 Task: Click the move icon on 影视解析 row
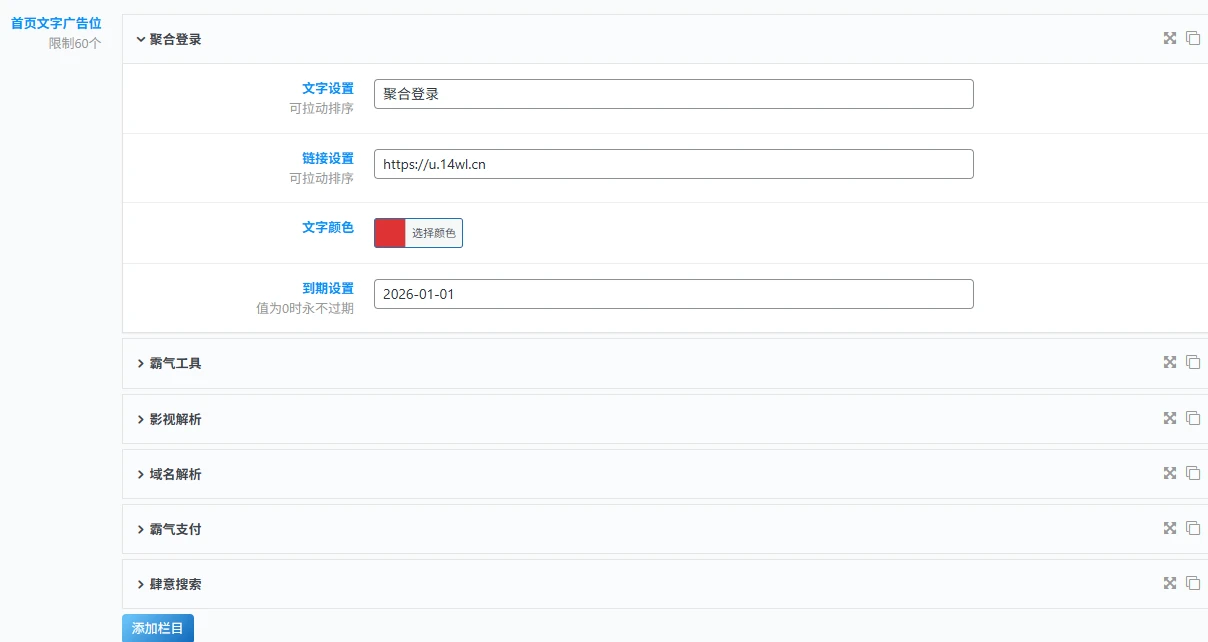(1169, 418)
